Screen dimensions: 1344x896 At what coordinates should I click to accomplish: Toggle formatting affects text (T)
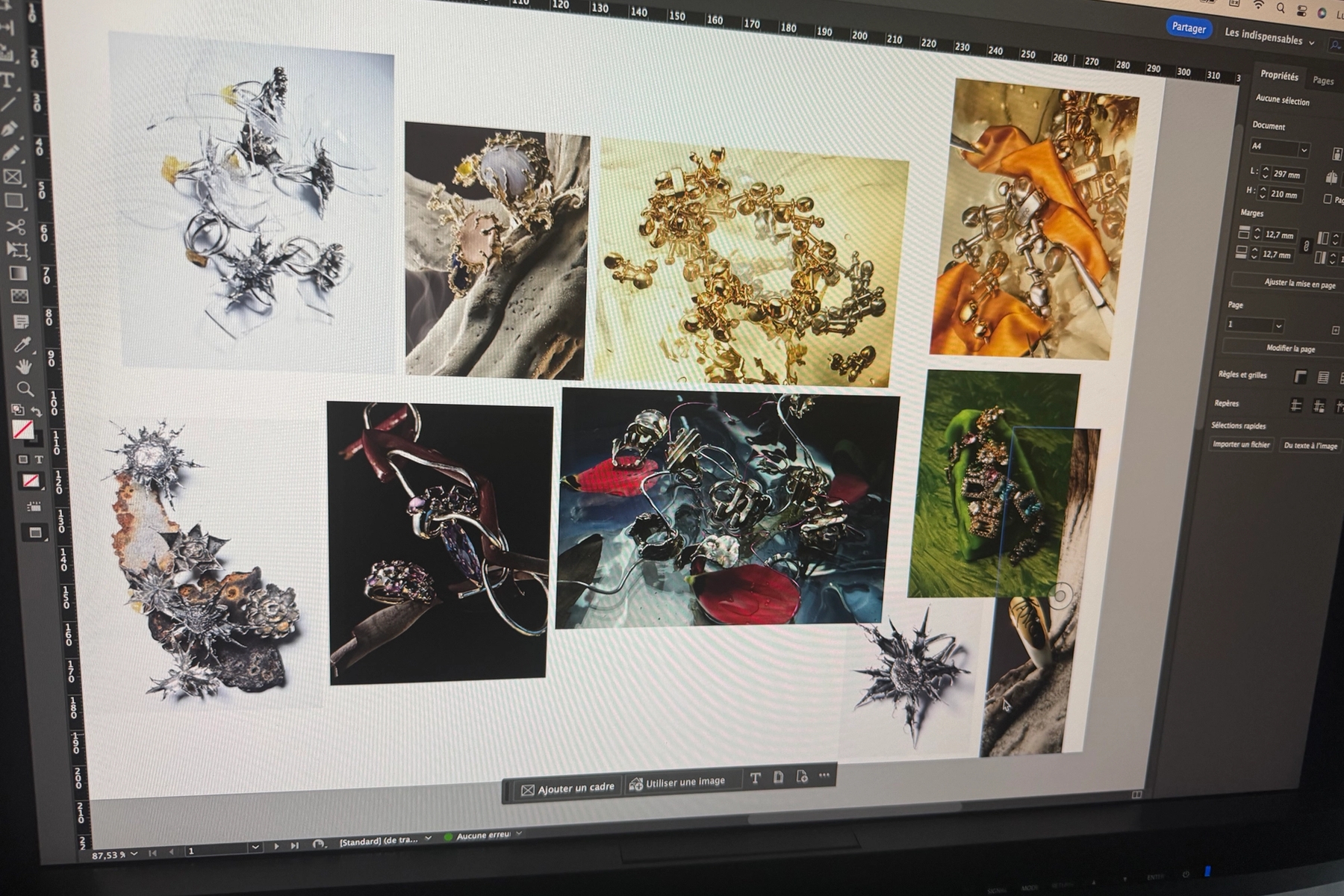[38, 460]
